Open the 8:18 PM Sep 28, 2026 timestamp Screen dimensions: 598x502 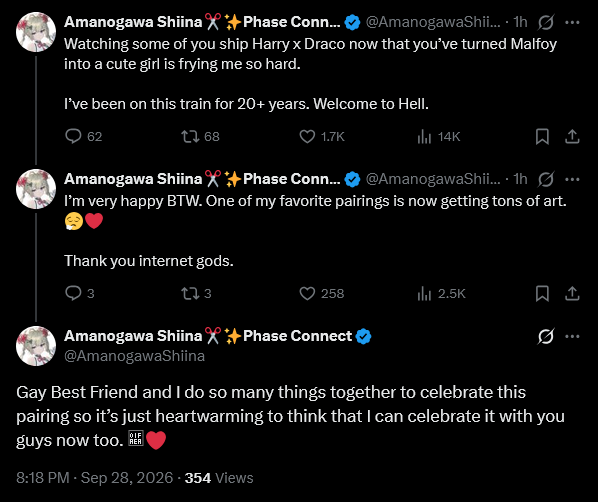(95, 478)
